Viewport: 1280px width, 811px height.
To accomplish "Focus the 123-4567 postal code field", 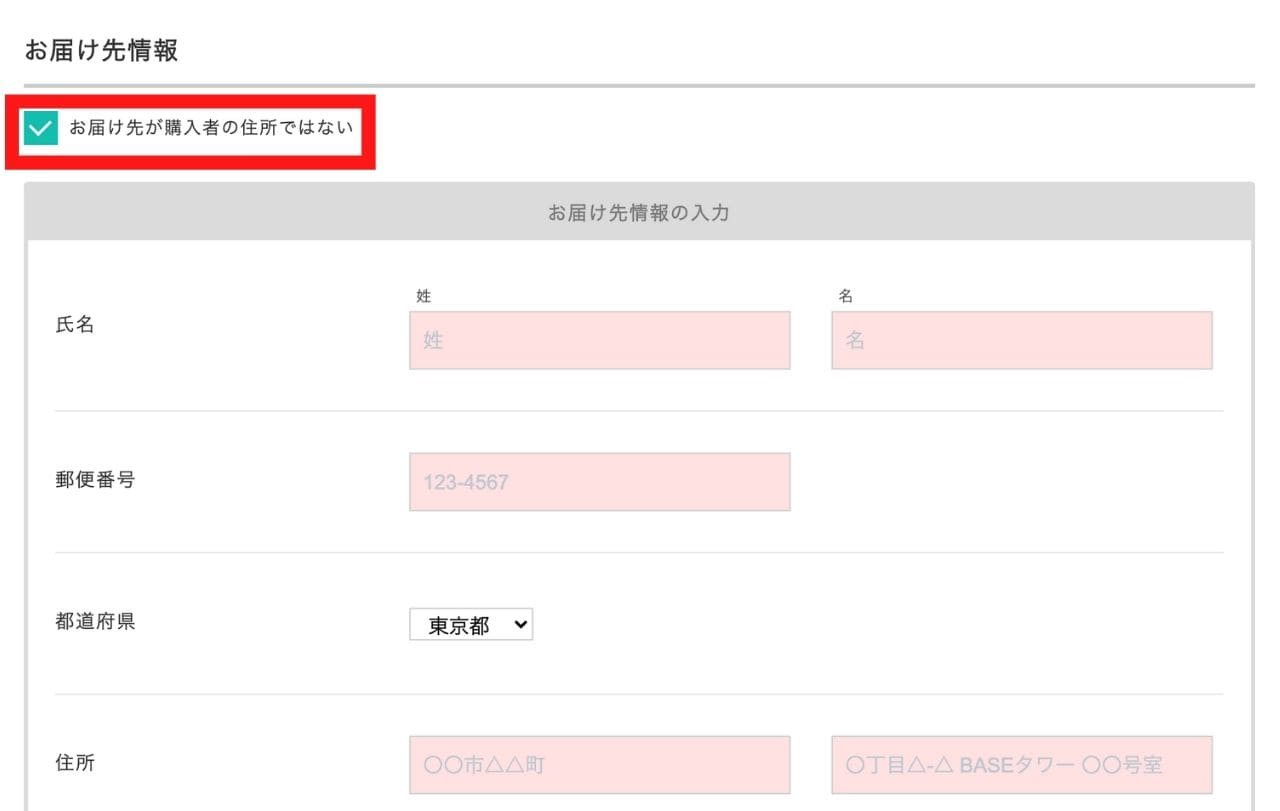I will point(600,482).
